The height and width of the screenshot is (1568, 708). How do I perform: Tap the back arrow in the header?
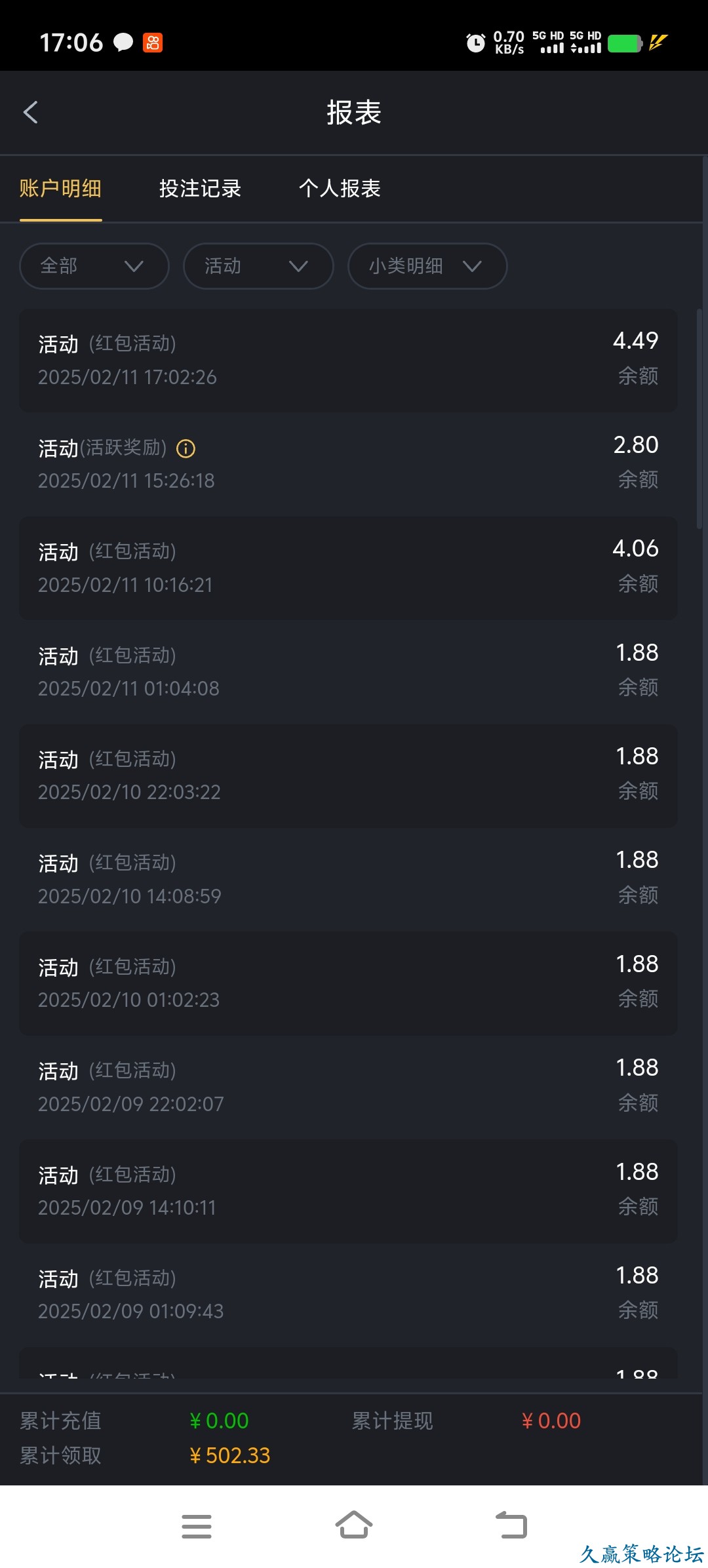[31, 112]
